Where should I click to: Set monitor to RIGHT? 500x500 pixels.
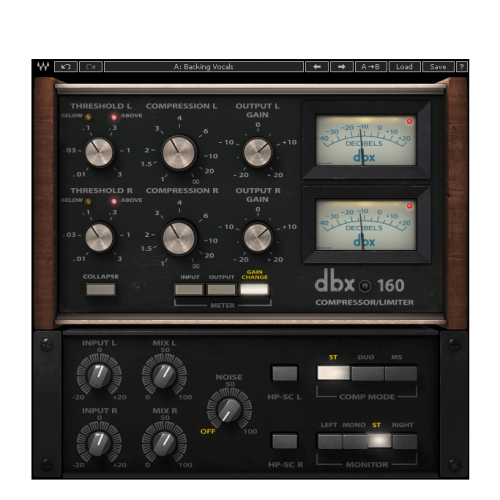coord(404,441)
